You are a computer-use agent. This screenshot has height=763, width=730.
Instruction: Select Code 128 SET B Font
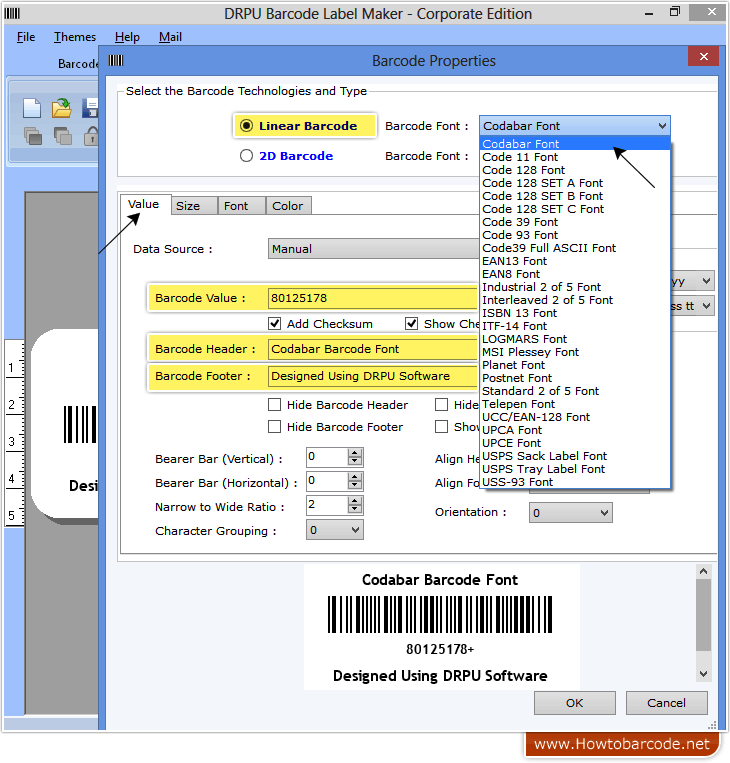[575, 196]
